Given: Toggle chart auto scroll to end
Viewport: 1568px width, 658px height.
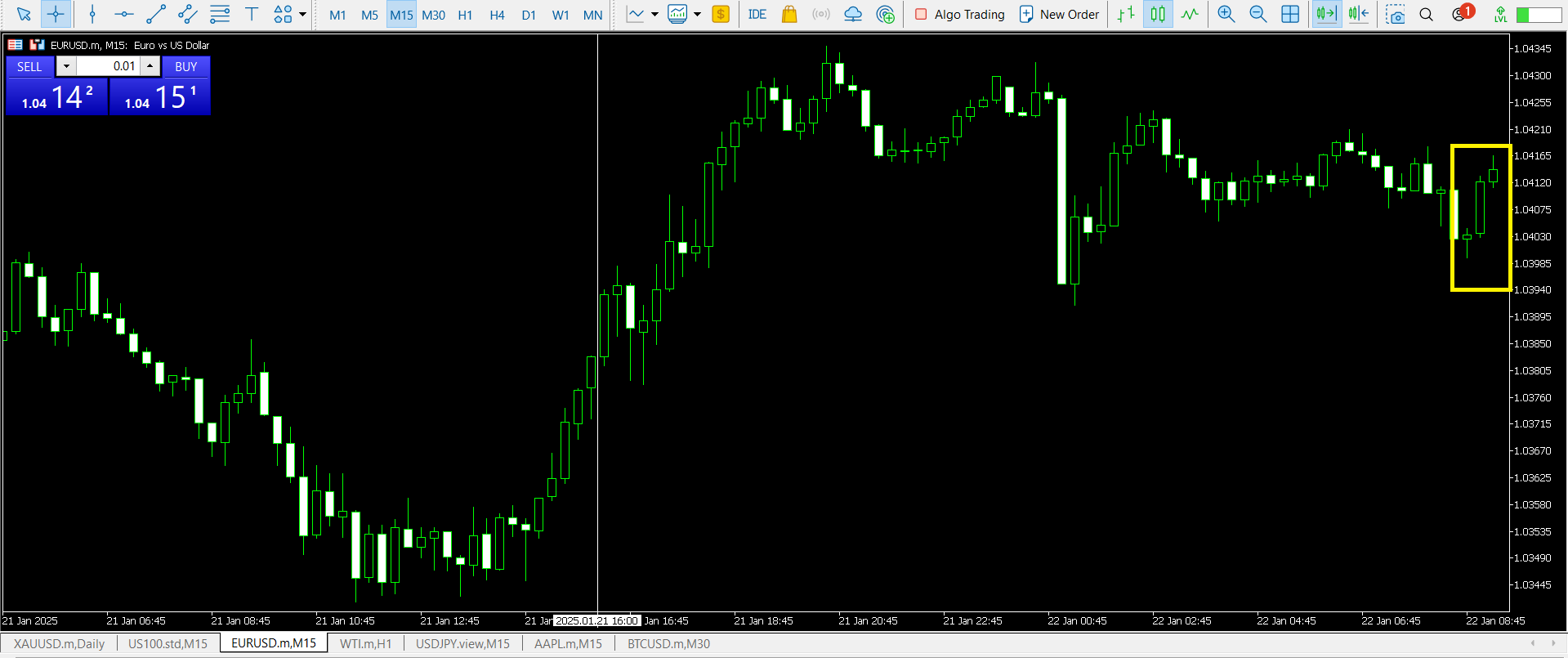Looking at the screenshot, I should pyautogui.click(x=1326, y=14).
